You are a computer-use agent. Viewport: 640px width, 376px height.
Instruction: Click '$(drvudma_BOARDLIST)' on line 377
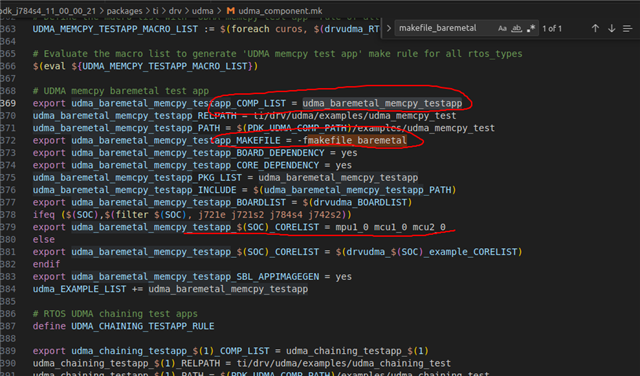(x=358, y=202)
